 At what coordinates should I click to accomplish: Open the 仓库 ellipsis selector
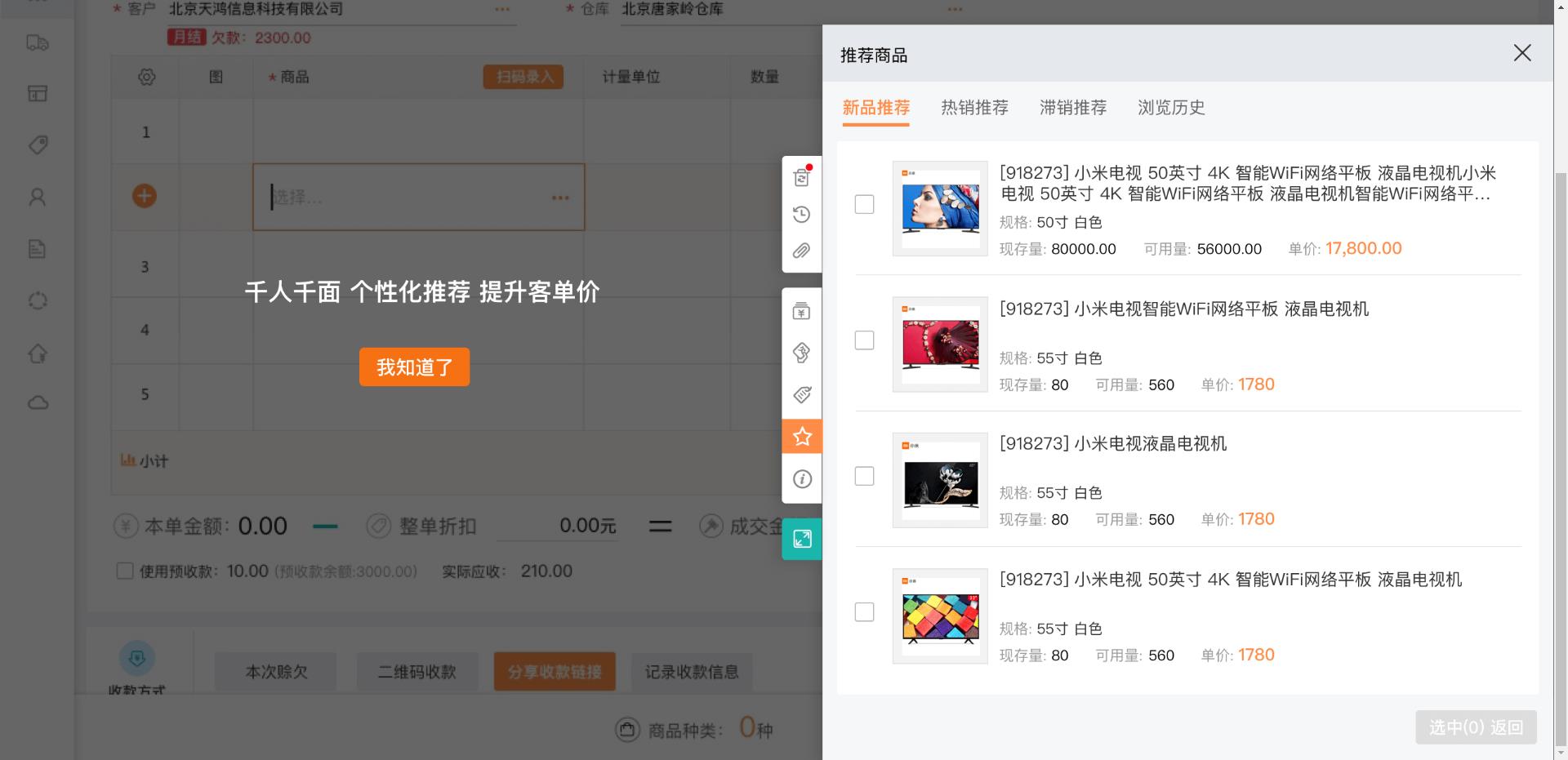955,10
